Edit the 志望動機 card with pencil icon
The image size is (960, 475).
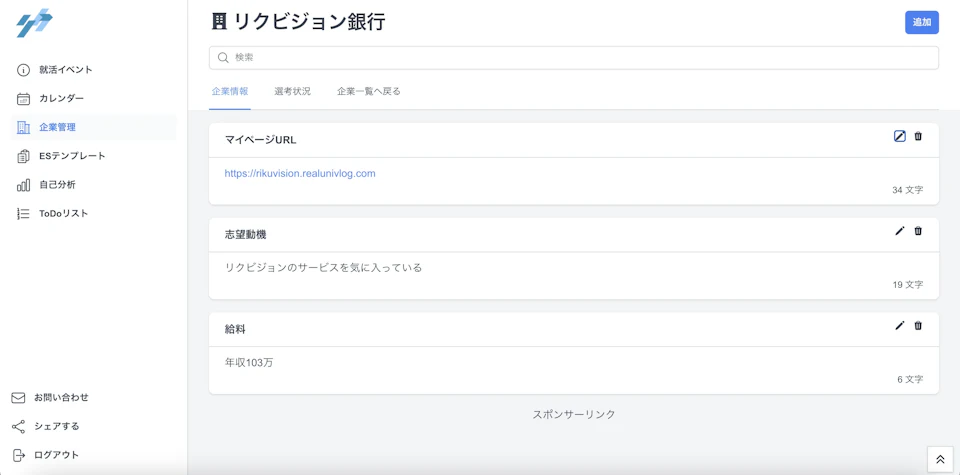click(x=899, y=231)
